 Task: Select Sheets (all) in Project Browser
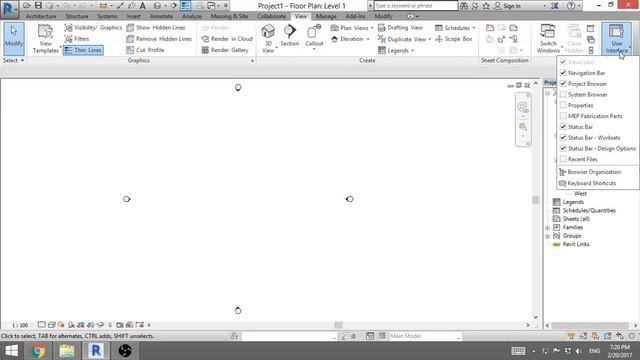tap(576, 219)
